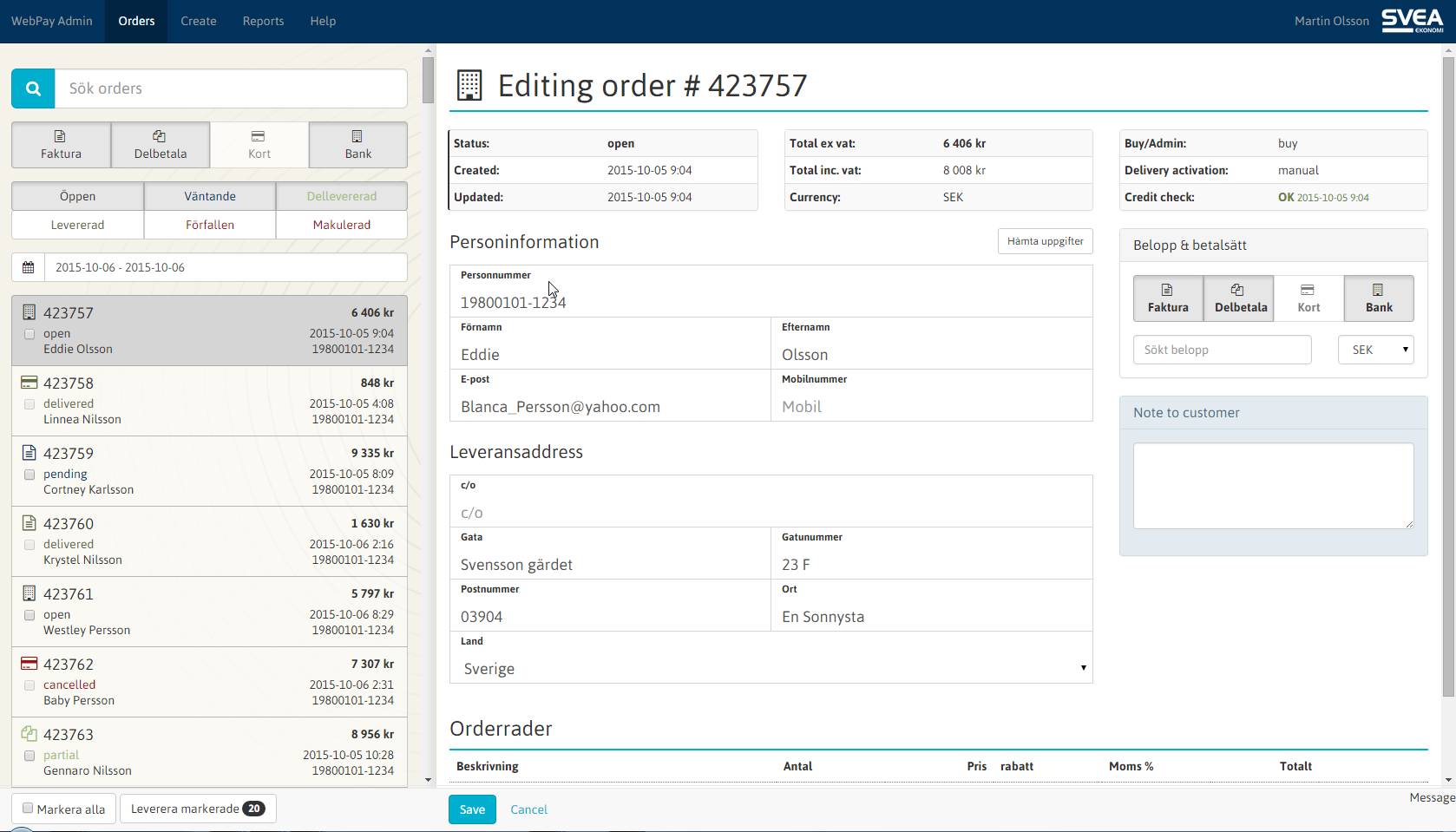Viewport: 1456px width, 832px height.
Task: Check the checkbox beside Baby Persson's order
Action: [30, 685]
